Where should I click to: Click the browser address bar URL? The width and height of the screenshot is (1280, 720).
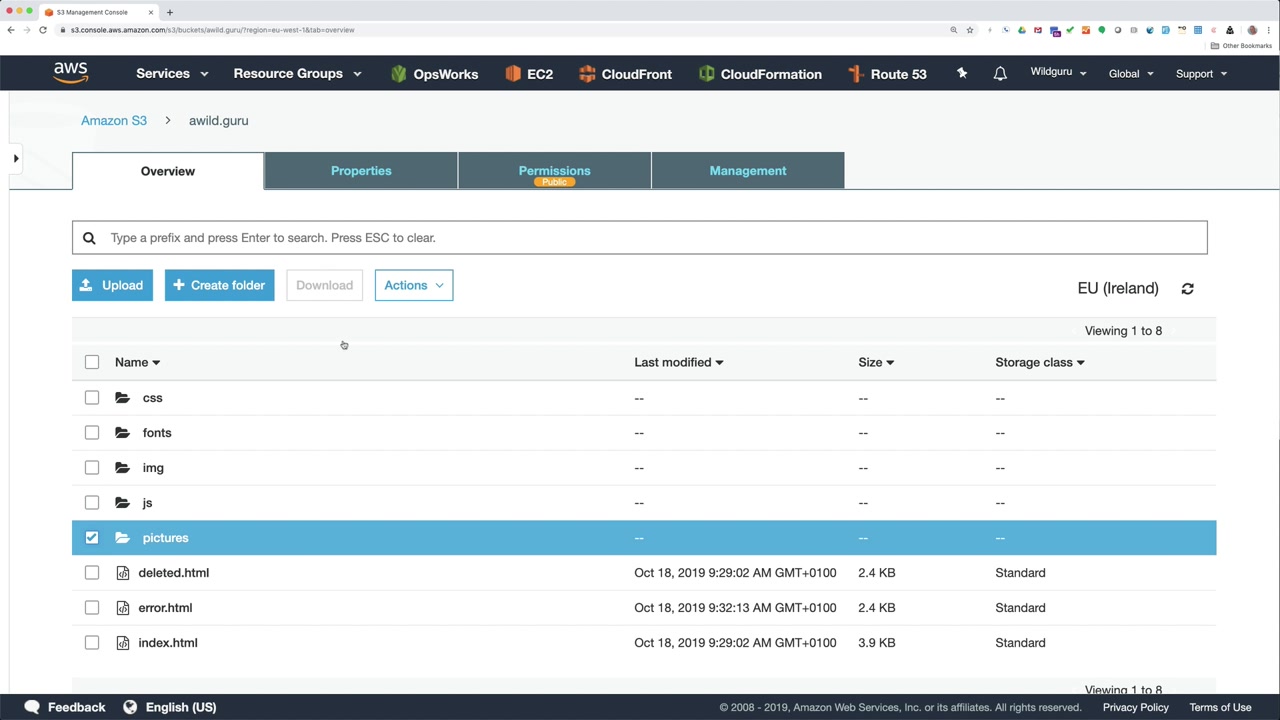tap(213, 30)
